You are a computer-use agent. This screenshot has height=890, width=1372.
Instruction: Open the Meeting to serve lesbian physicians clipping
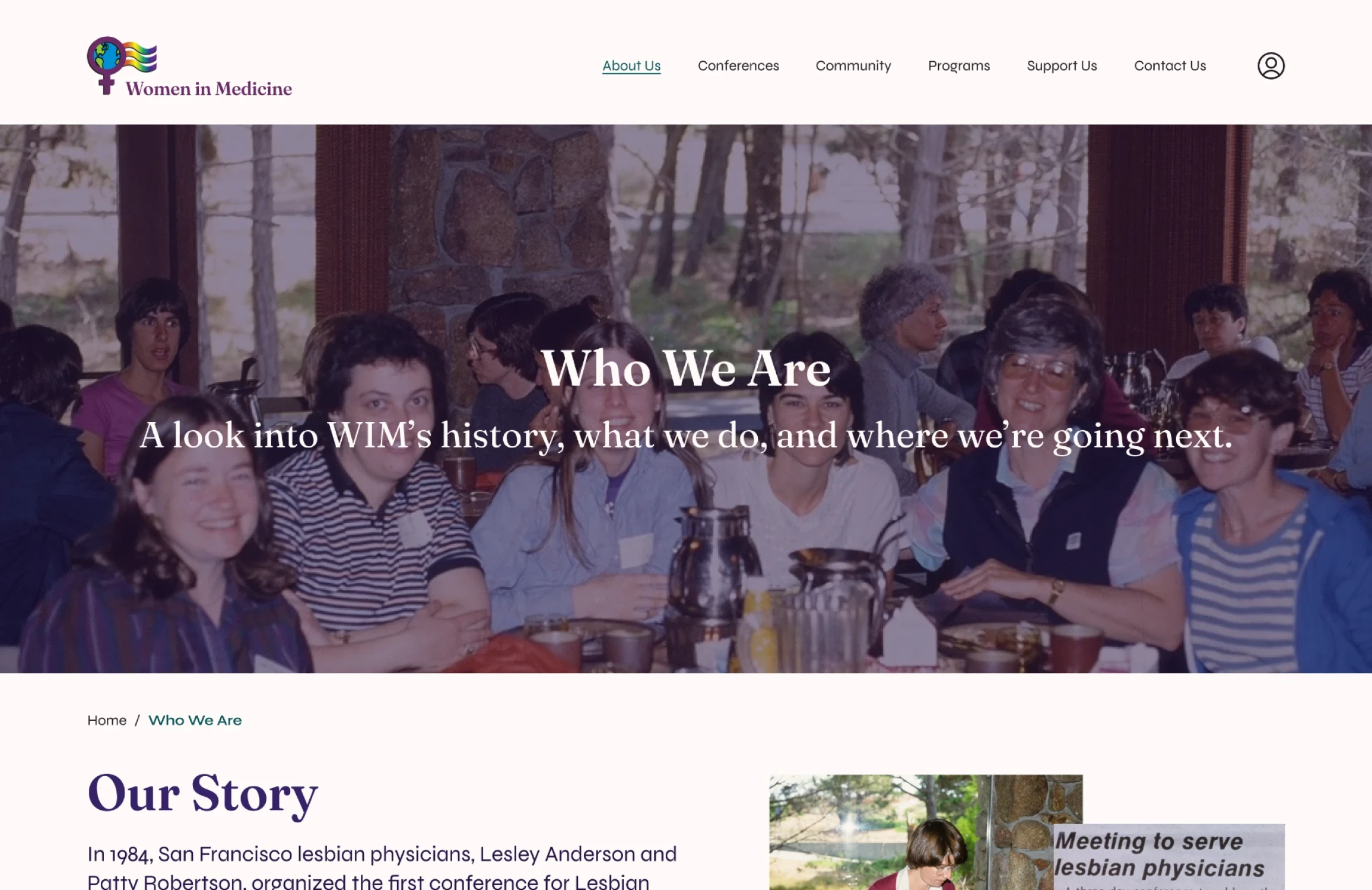[1169, 857]
